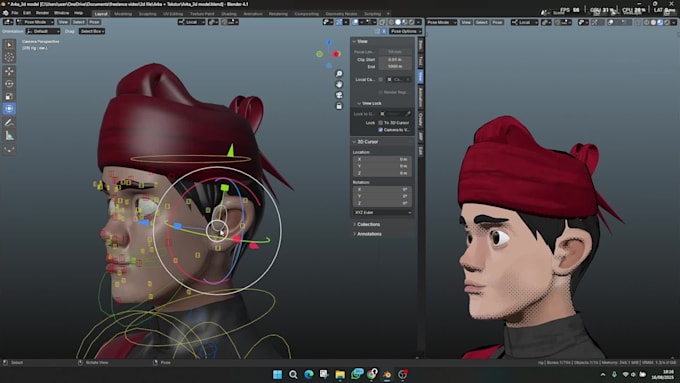
Task: Click the Blender icon on the taskbar
Action: 387,374
